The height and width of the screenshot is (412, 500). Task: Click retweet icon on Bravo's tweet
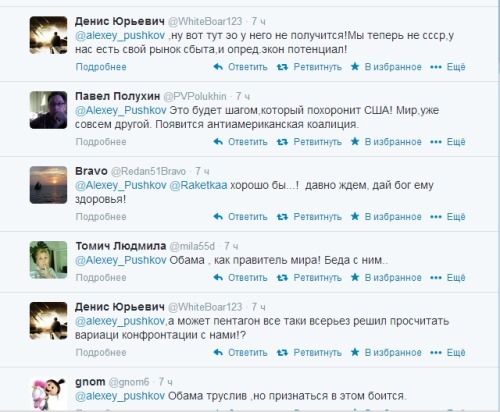[x=282, y=217]
